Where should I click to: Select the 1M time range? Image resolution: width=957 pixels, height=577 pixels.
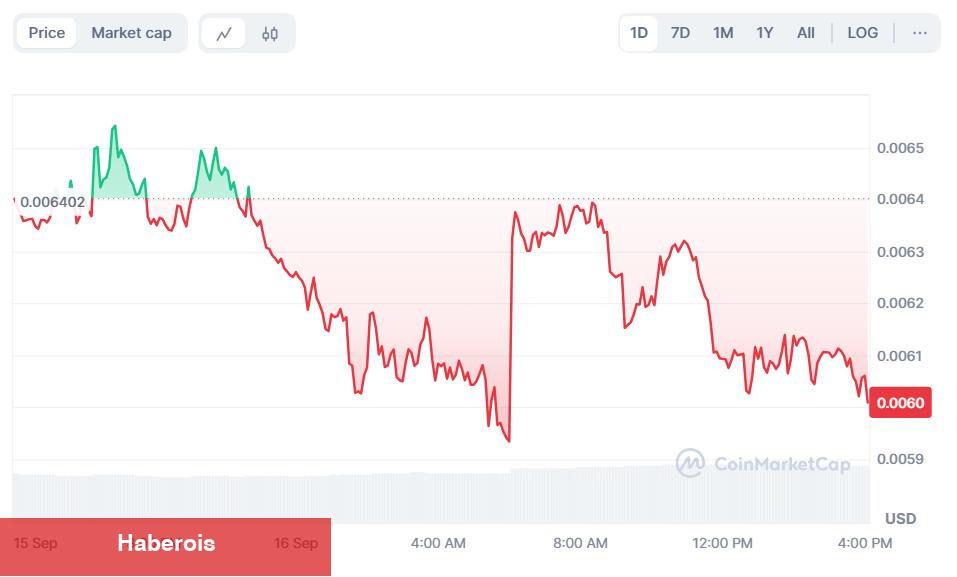pos(723,33)
